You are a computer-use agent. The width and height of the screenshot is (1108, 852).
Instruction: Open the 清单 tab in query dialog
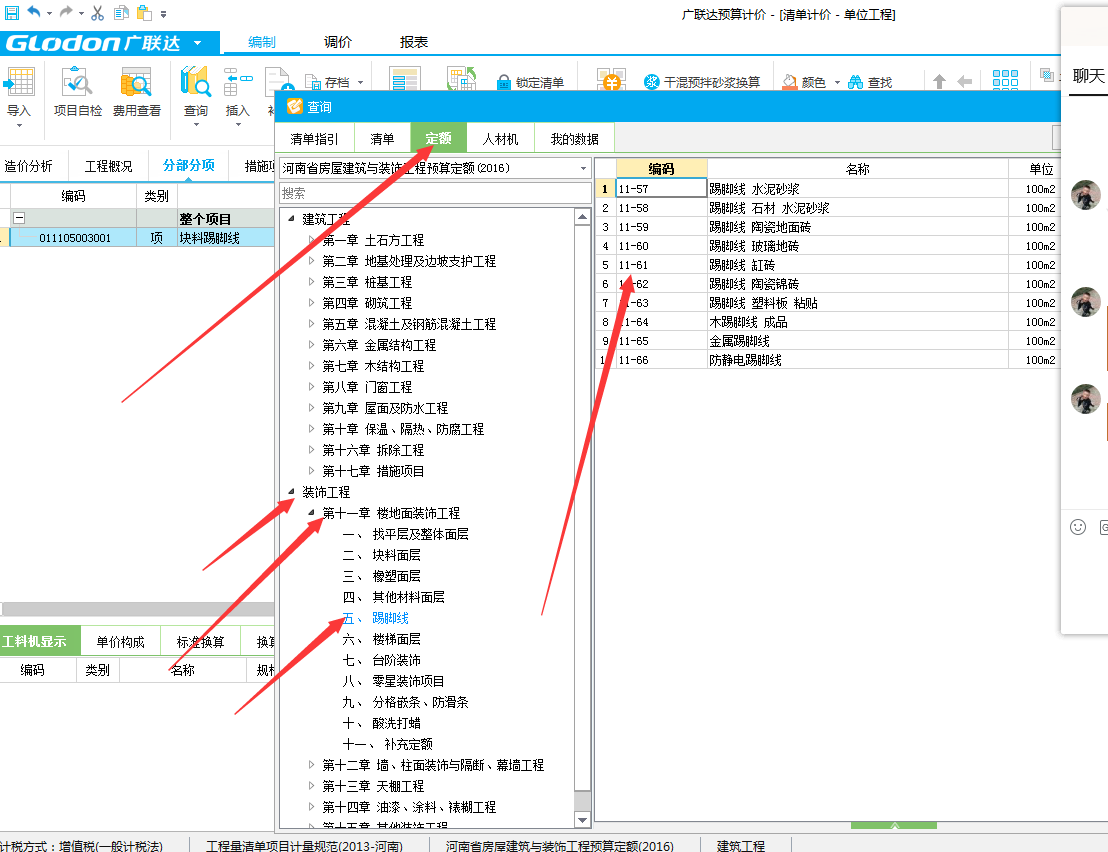click(382, 139)
